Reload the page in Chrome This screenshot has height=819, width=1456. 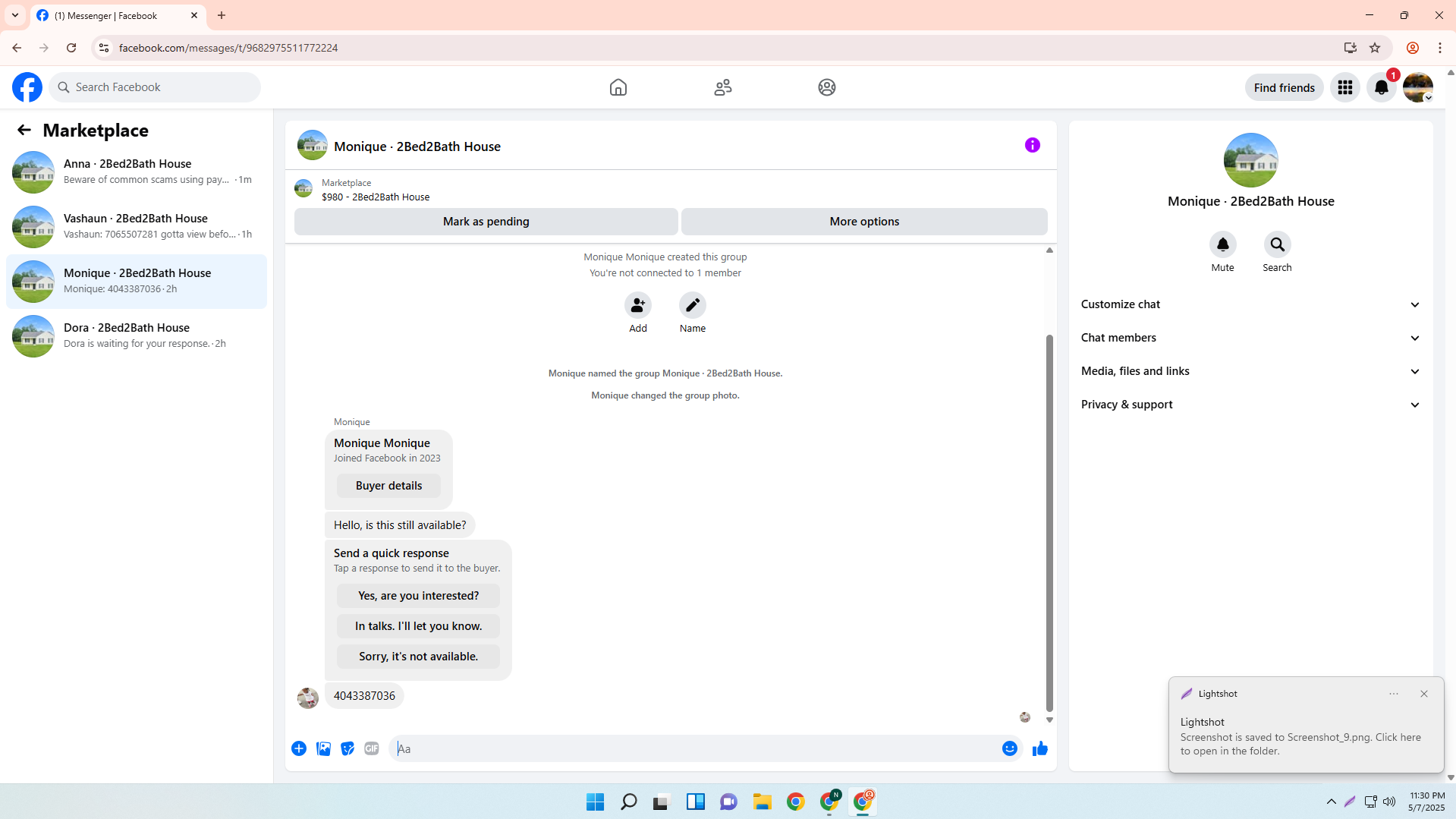pyautogui.click(x=71, y=48)
